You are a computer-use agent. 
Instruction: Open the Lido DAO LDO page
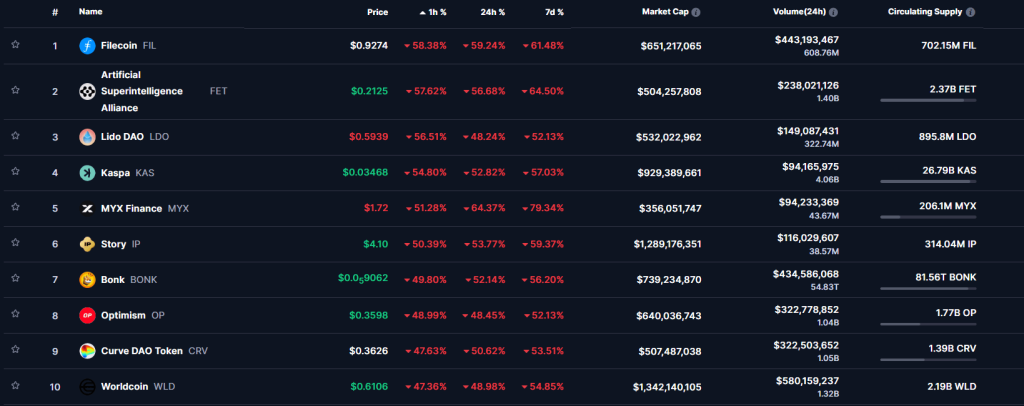(x=135, y=137)
